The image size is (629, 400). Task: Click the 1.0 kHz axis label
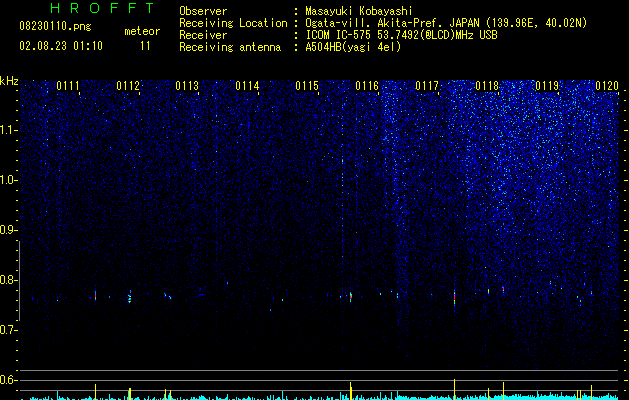pos(8,180)
